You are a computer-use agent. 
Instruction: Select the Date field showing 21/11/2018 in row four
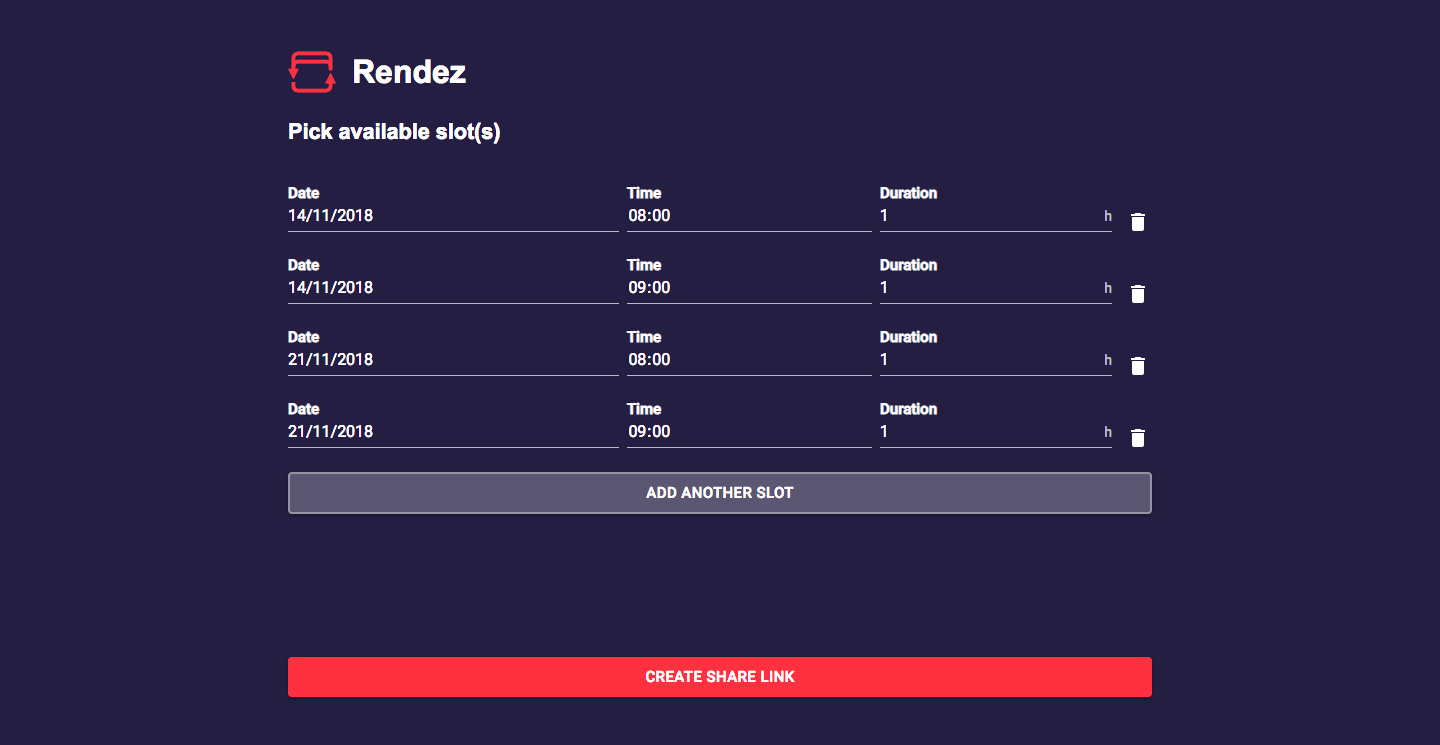pyautogui.click(x=452, y=431)
